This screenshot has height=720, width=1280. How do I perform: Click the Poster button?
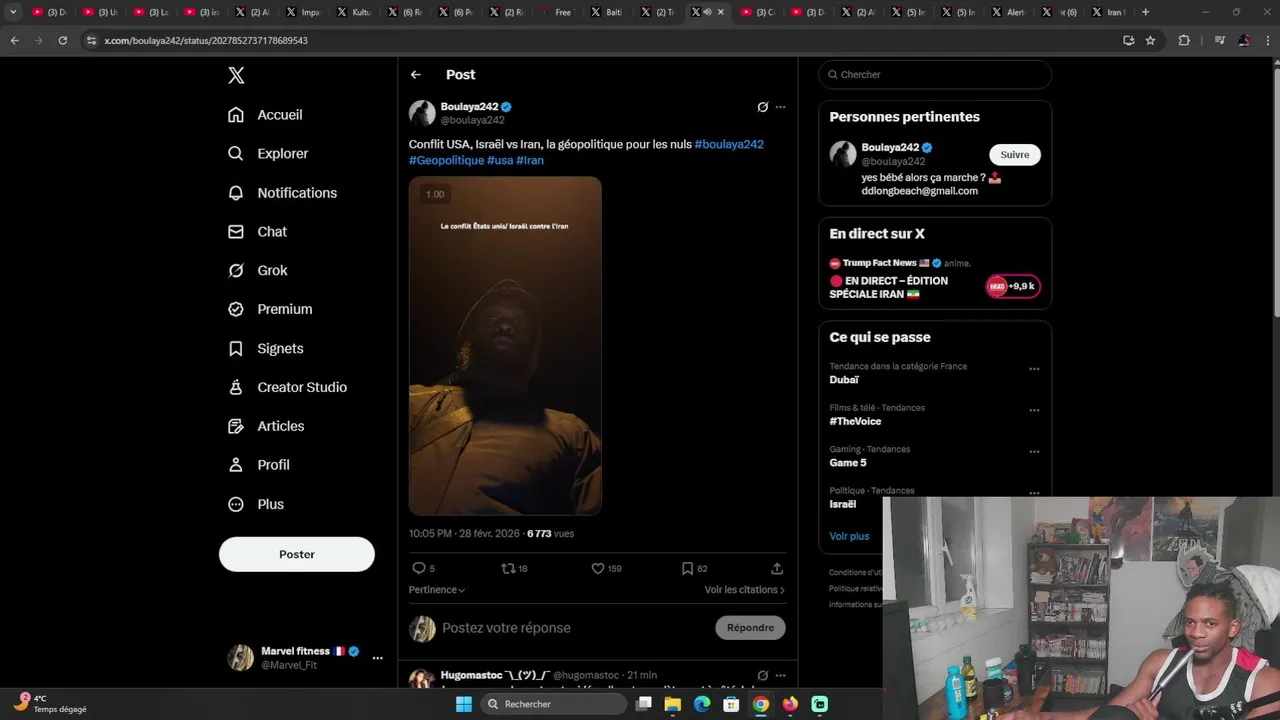[297, 554]
